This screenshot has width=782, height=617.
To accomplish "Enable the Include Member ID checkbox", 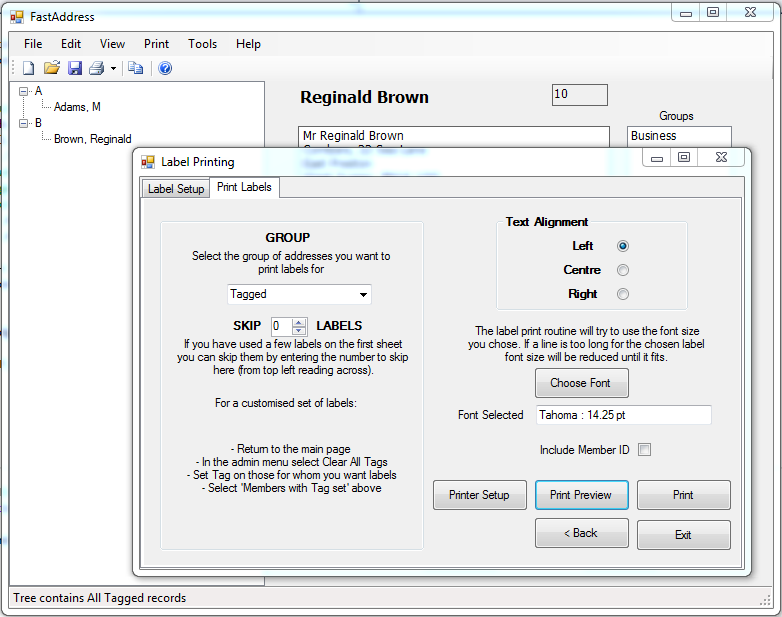I will coord(644,450).
